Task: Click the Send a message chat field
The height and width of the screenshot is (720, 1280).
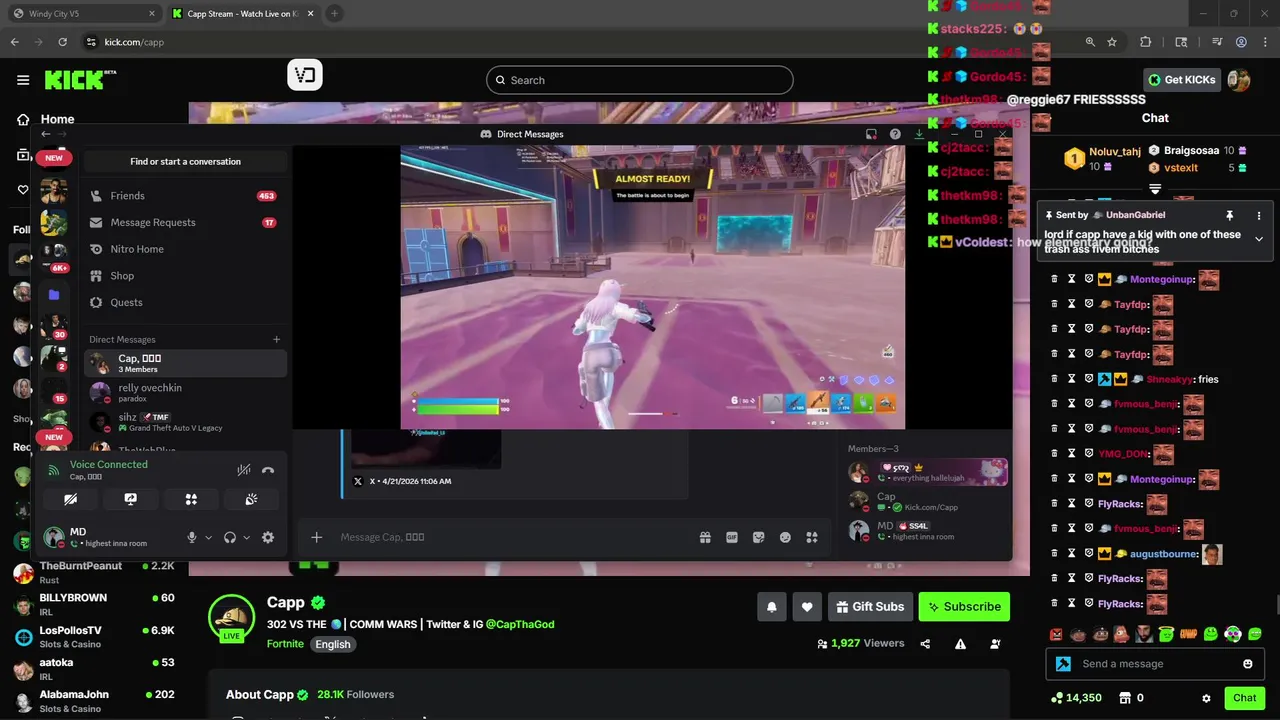Action: point(1155,664)
